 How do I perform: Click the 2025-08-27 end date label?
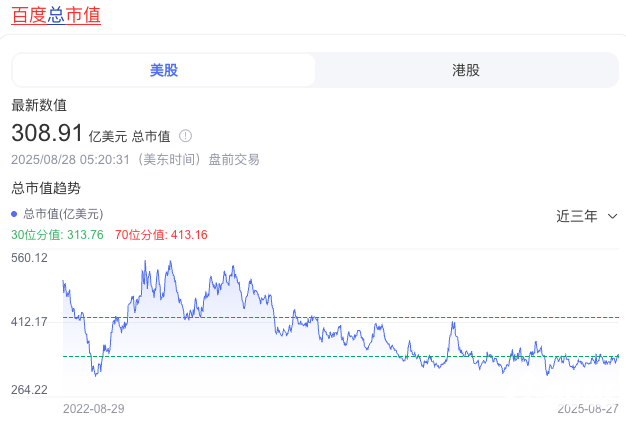588,408
